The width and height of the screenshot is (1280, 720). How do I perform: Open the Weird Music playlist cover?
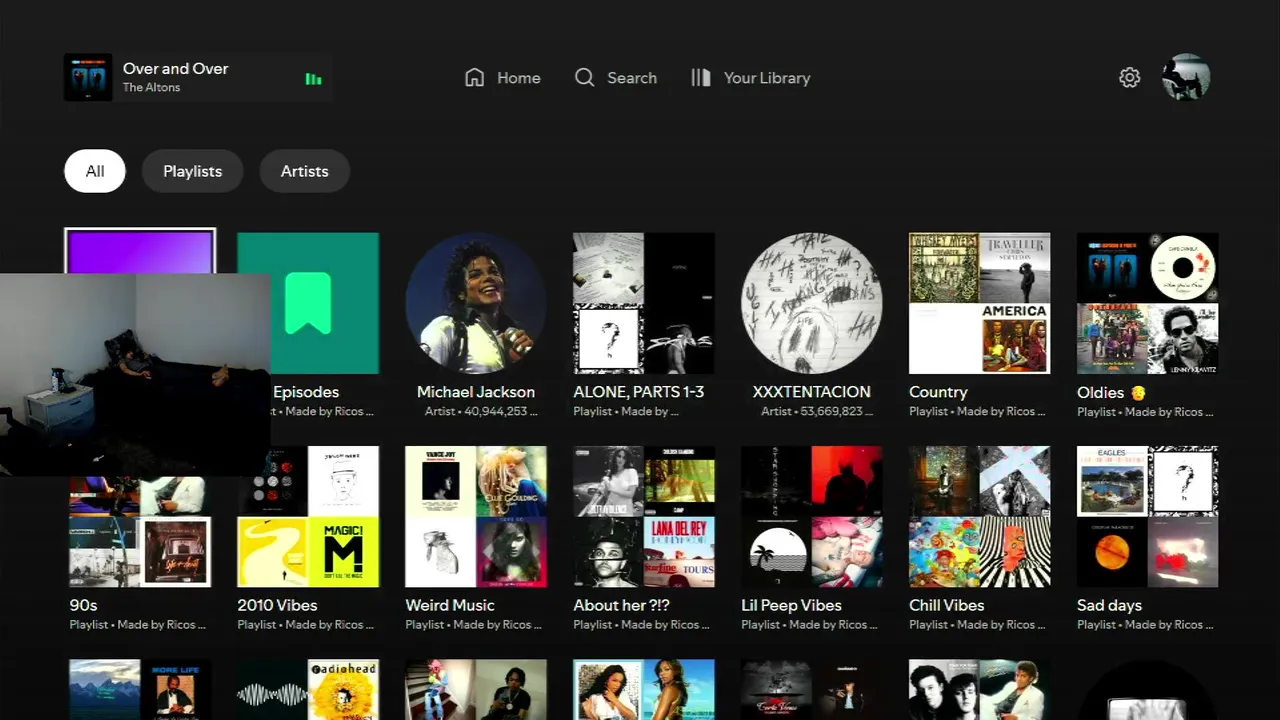[476, 516]
